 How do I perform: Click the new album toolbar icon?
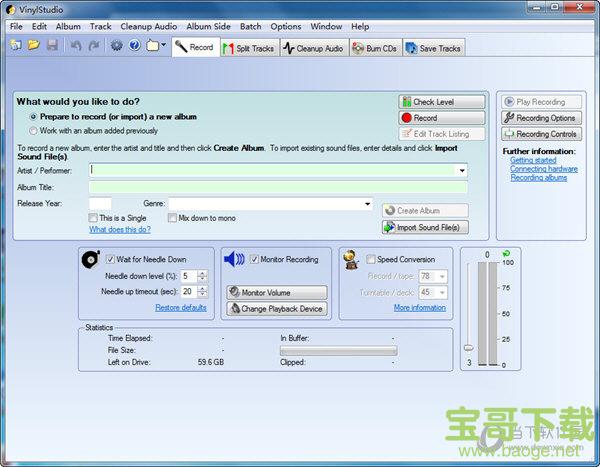(x=16, y=46)
